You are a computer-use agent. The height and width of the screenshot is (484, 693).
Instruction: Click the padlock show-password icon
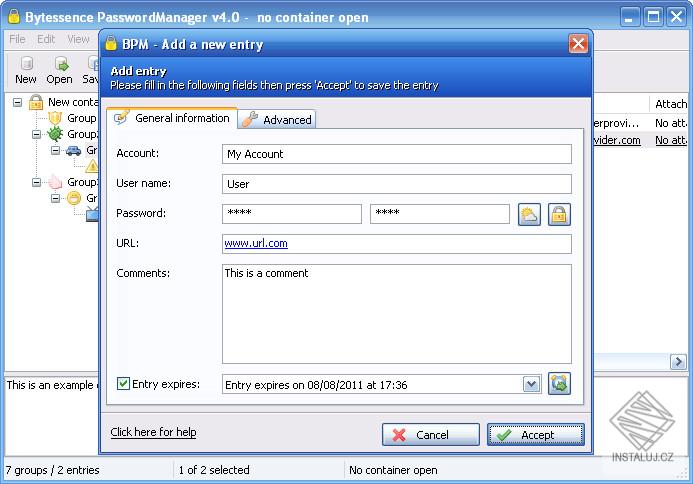click(559, 214)
